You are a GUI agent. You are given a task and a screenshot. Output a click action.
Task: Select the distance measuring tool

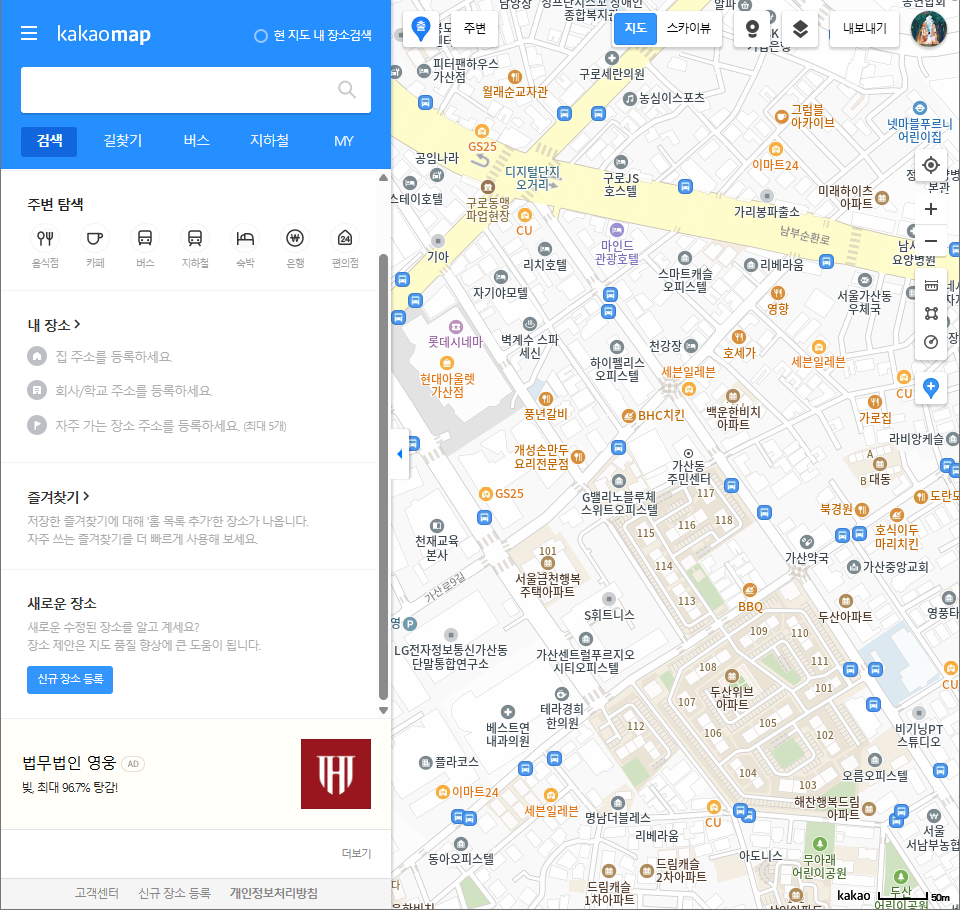pyautogui.click(x=931, y=285)
